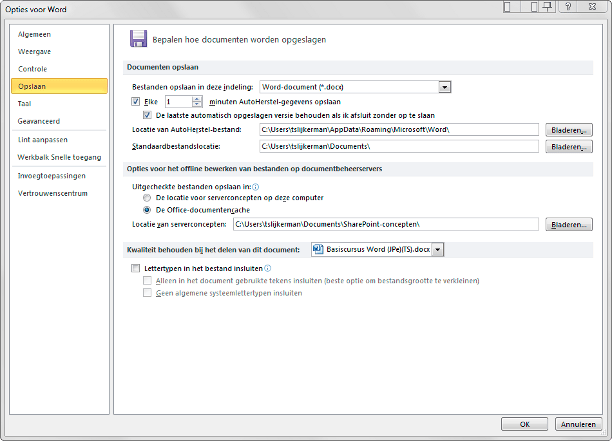Viewport: 612px width, 441px height.
Task: Toggle the Elke minuten AutoHerstel checkbox
Action: coord(135,101)
